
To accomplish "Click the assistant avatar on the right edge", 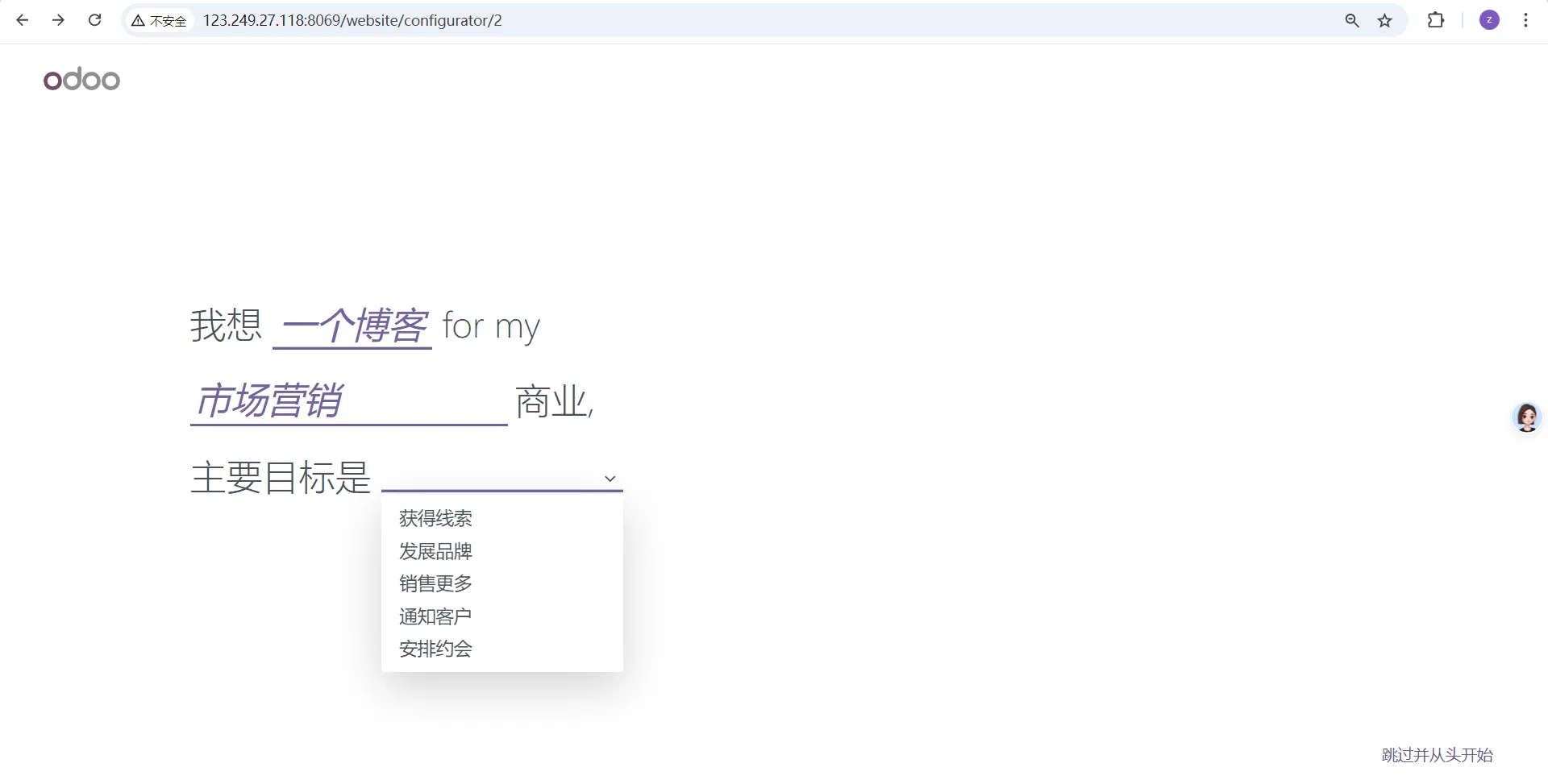I will point(1526,417).
